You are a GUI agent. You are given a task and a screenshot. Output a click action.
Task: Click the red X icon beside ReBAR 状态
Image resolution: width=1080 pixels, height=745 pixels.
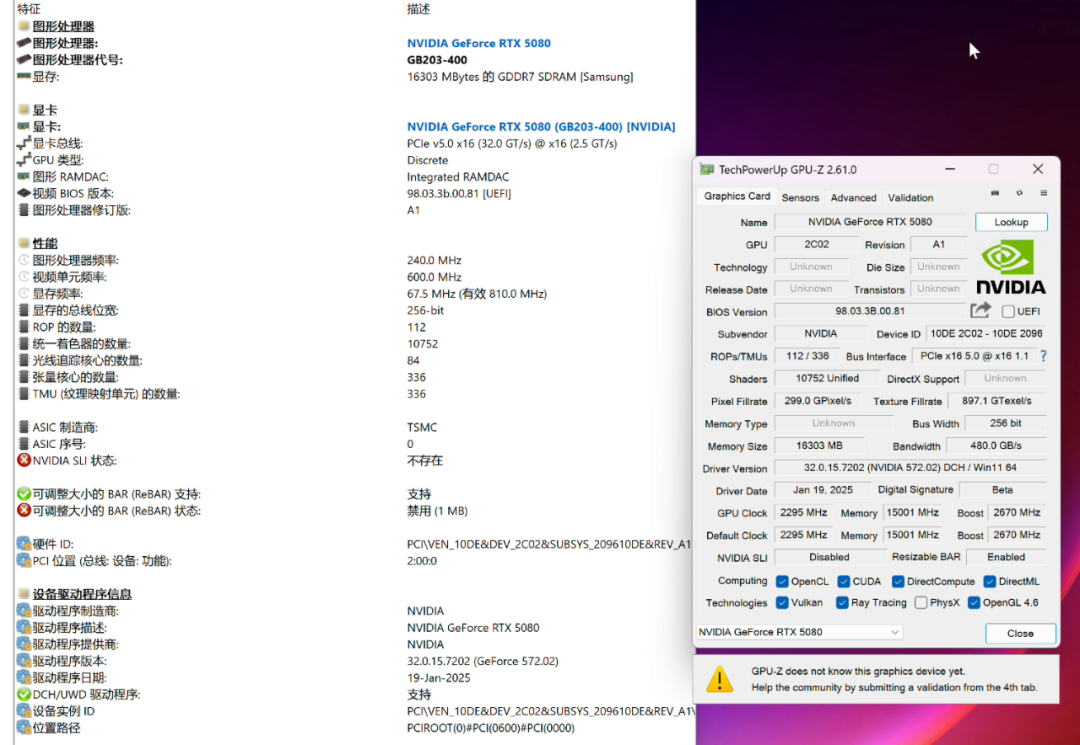click(x=23, y=510)
